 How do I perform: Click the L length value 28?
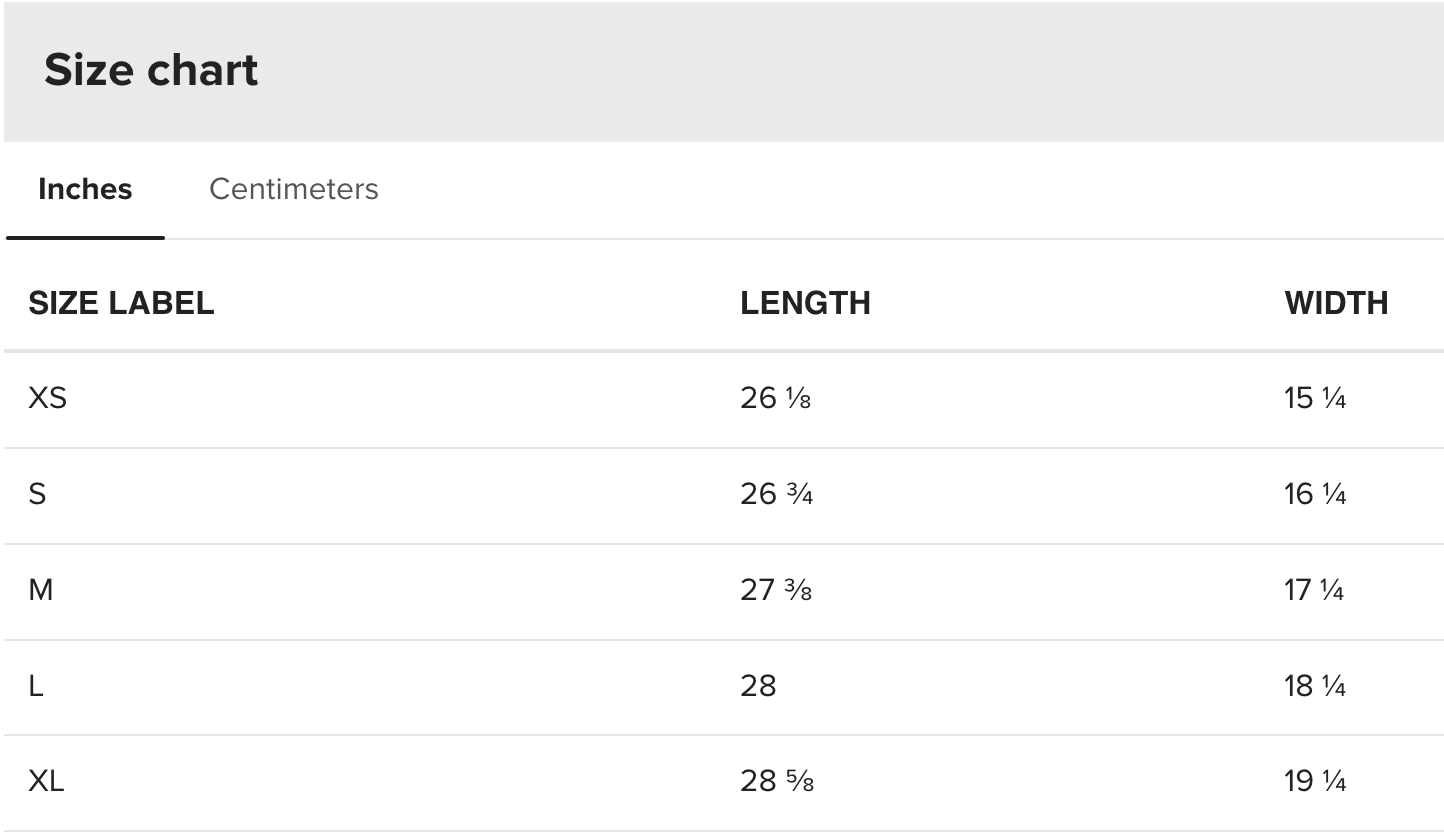point(758,686)
